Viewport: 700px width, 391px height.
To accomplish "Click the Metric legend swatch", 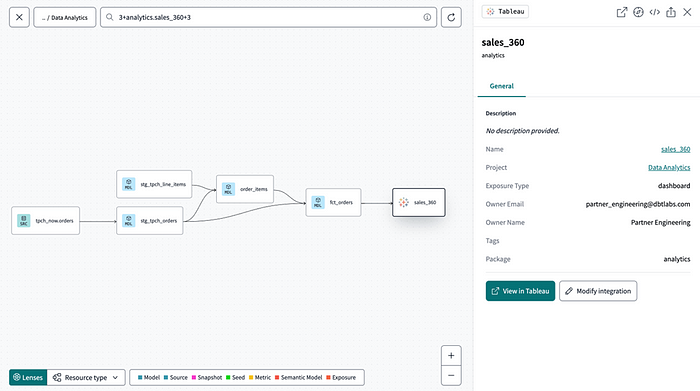I will [x=251, y=377].
